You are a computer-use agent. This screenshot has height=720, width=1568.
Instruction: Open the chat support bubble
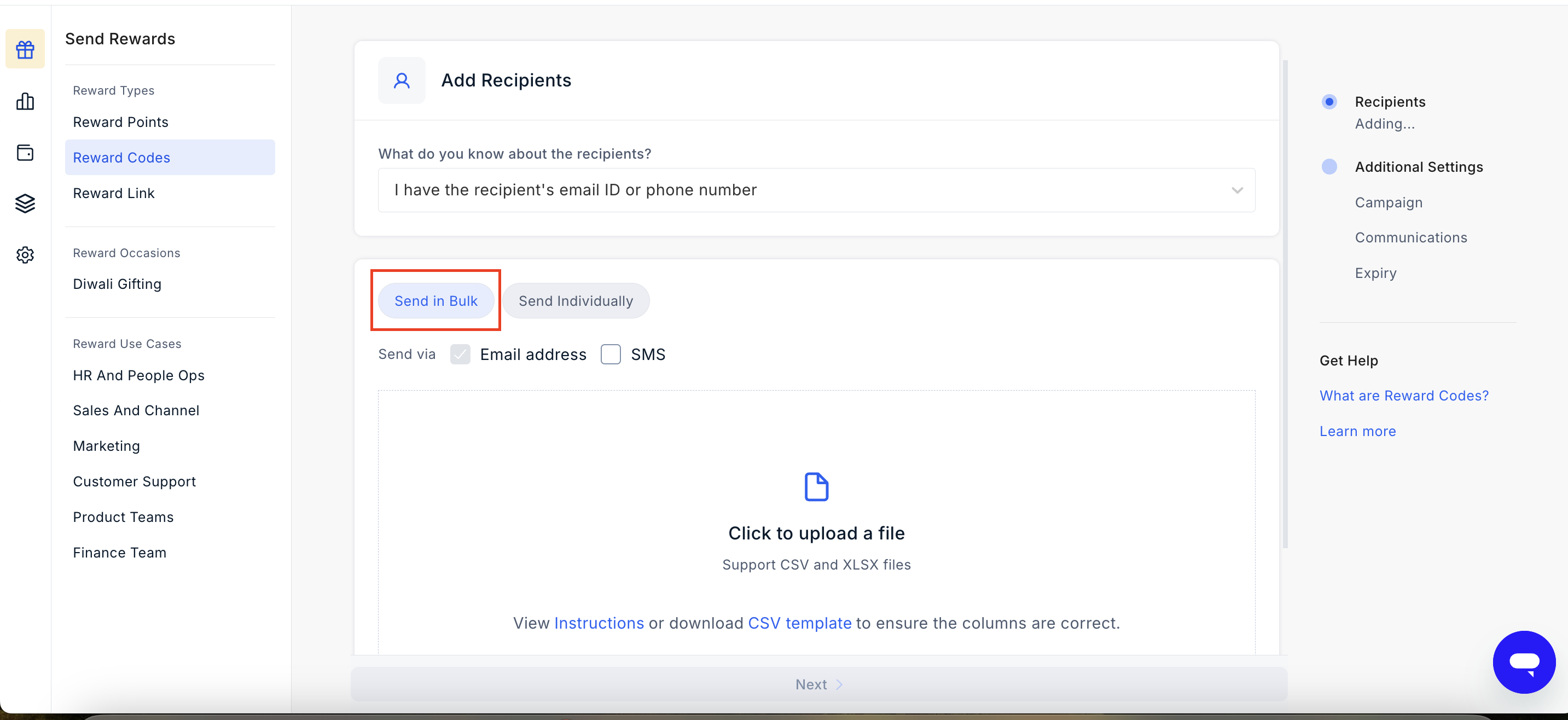tap(1524, 661)
